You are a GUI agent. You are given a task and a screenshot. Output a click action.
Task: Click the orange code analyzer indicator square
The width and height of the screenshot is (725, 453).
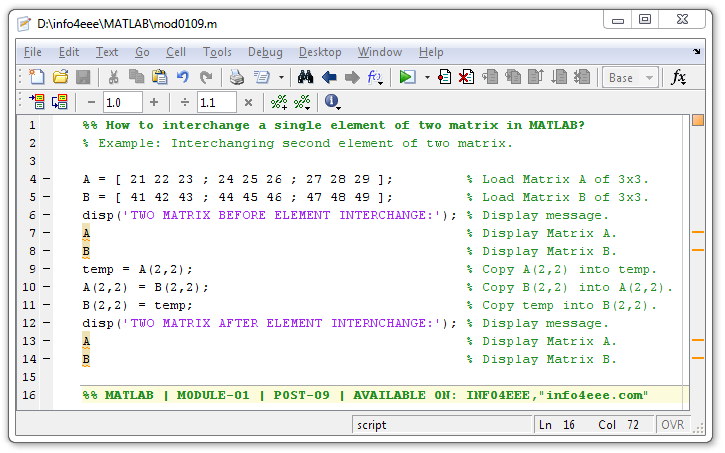click(x=698, y=120)
